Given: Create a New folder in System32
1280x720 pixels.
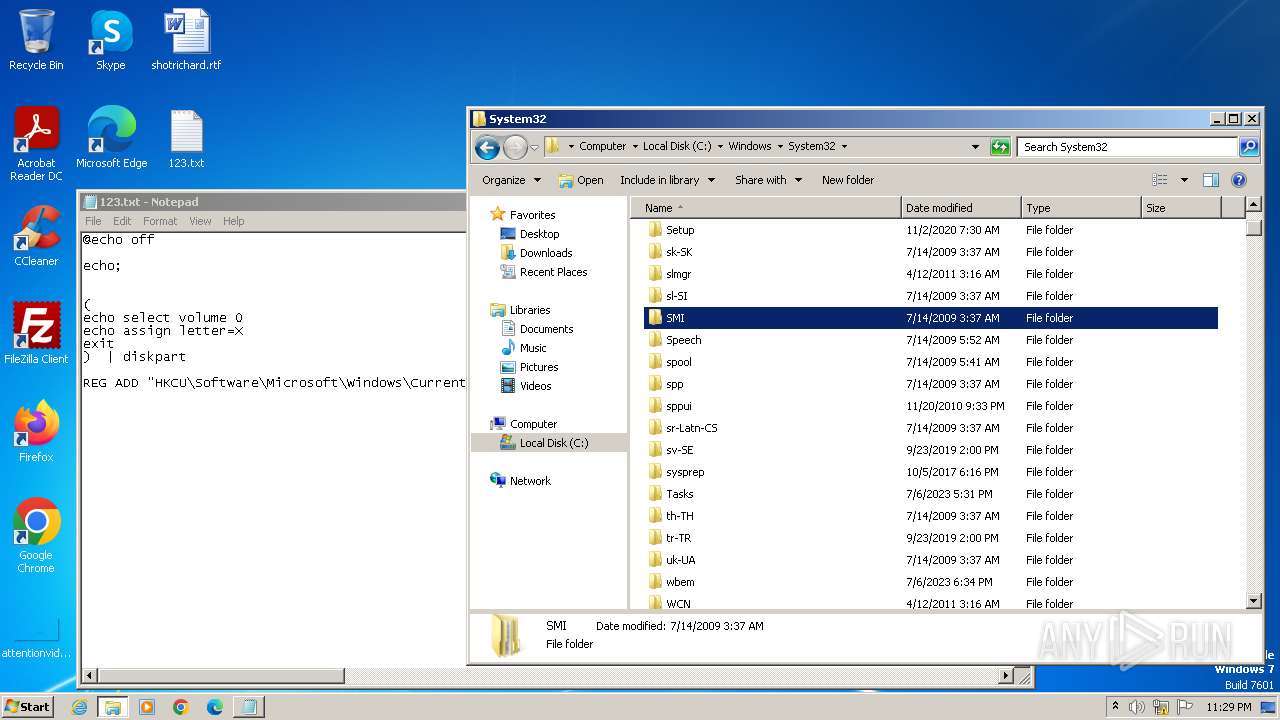Looking at the screenshot, I should pyautogui.click(x=848, y=180).
